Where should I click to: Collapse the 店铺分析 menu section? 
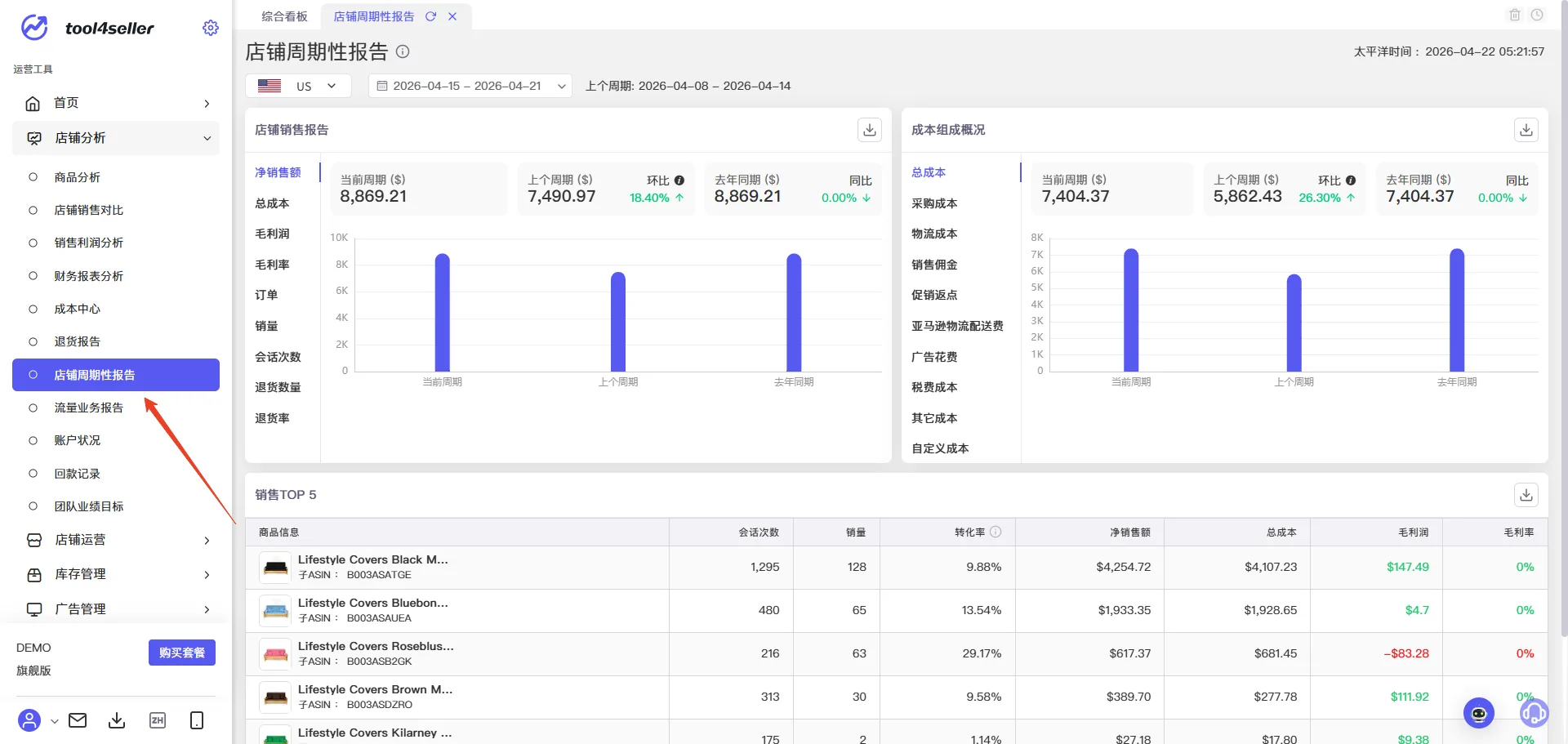[207, 138]
